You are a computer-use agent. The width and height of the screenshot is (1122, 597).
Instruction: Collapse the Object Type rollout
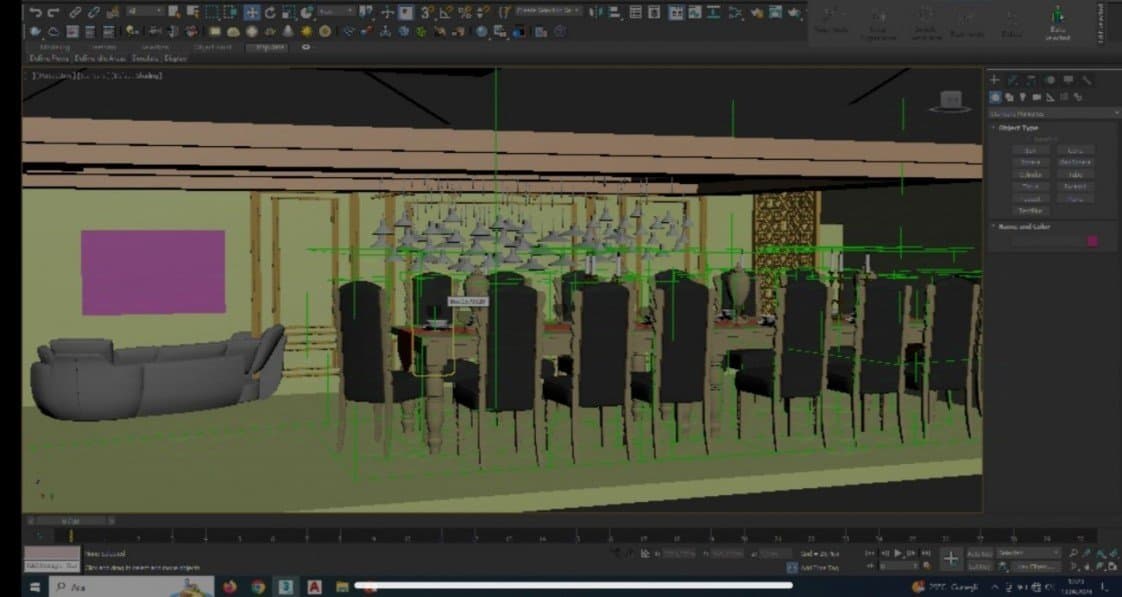[x=1017, y=128]
